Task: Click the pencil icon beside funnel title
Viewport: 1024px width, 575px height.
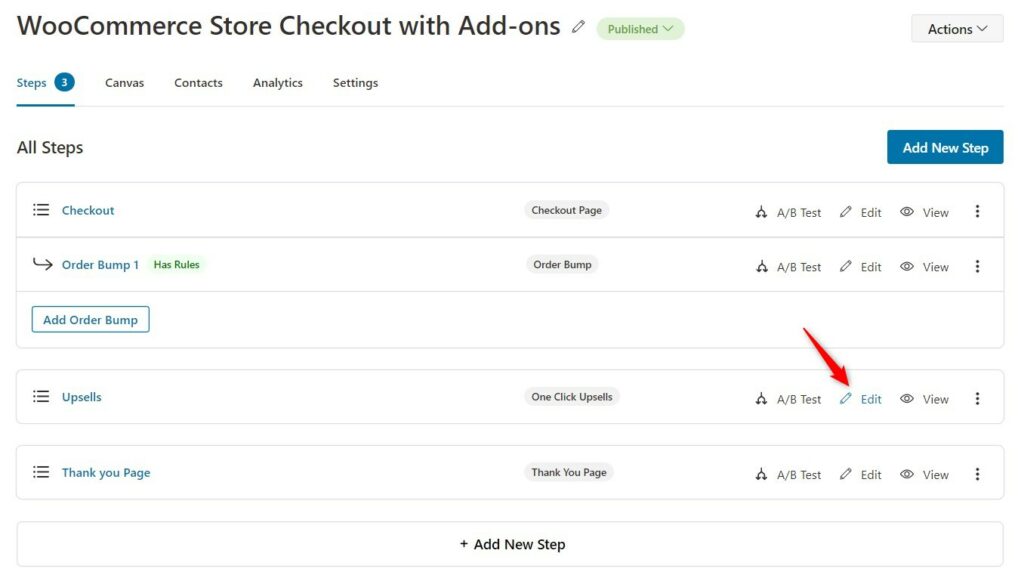Action: click(578, 27)
